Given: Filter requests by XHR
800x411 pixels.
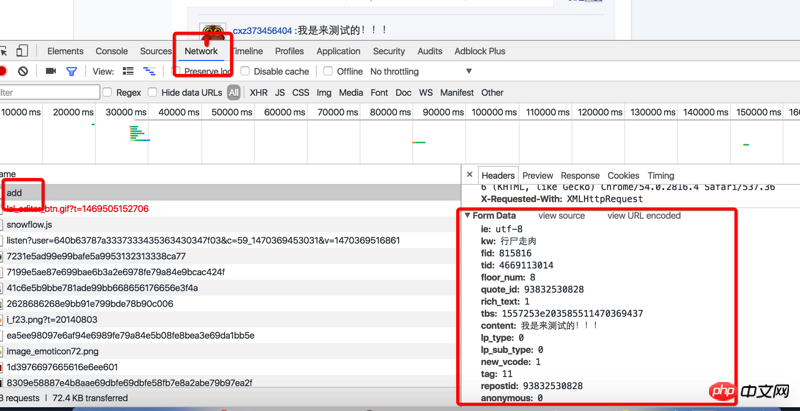Looking at the screenshot, I should (259, 92).
